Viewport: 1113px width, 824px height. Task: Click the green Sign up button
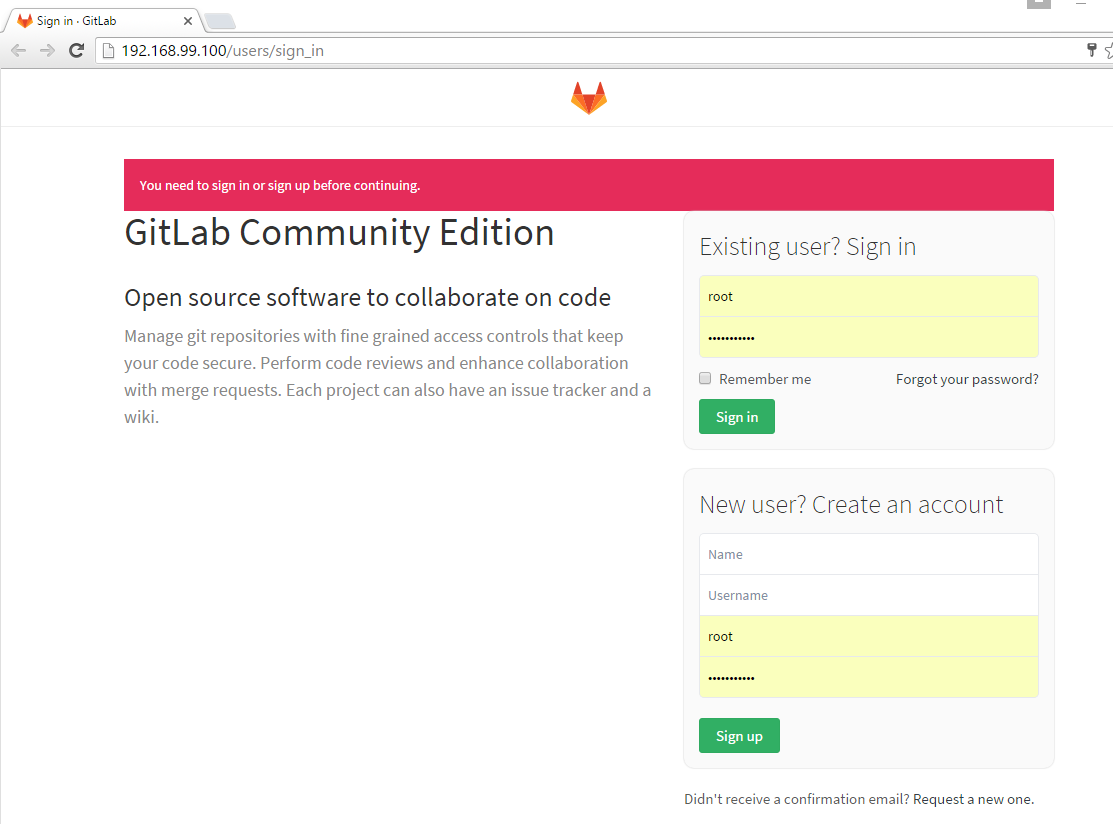[x=739, y=735]
